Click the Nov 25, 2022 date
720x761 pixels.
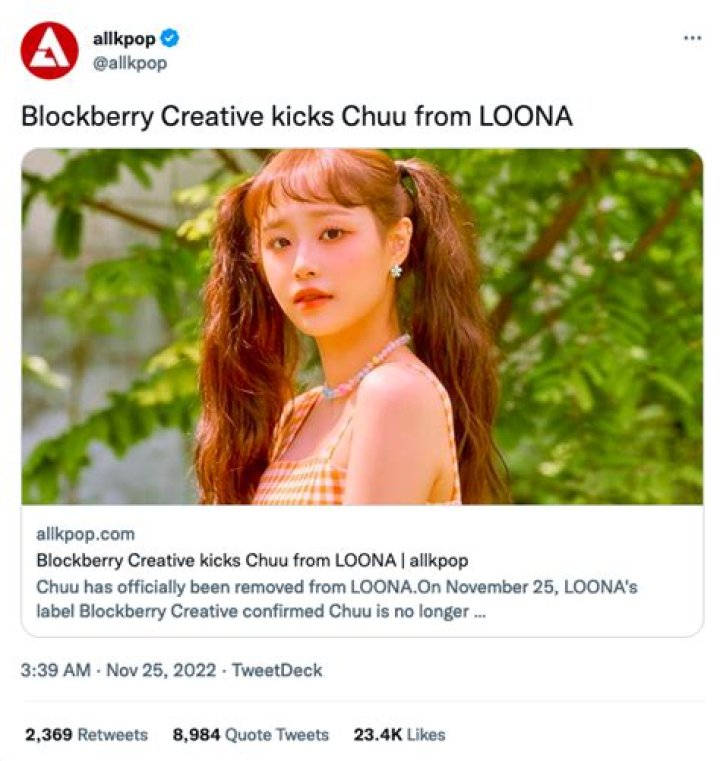click(160, 670)
